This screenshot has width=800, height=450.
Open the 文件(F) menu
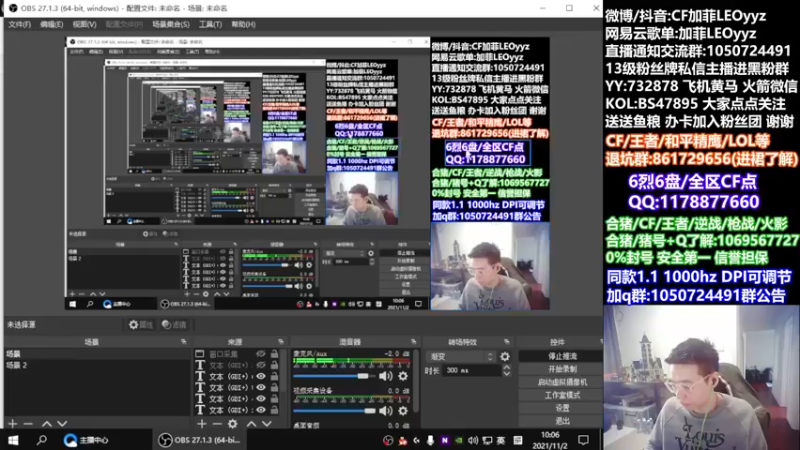pos(19,24)
